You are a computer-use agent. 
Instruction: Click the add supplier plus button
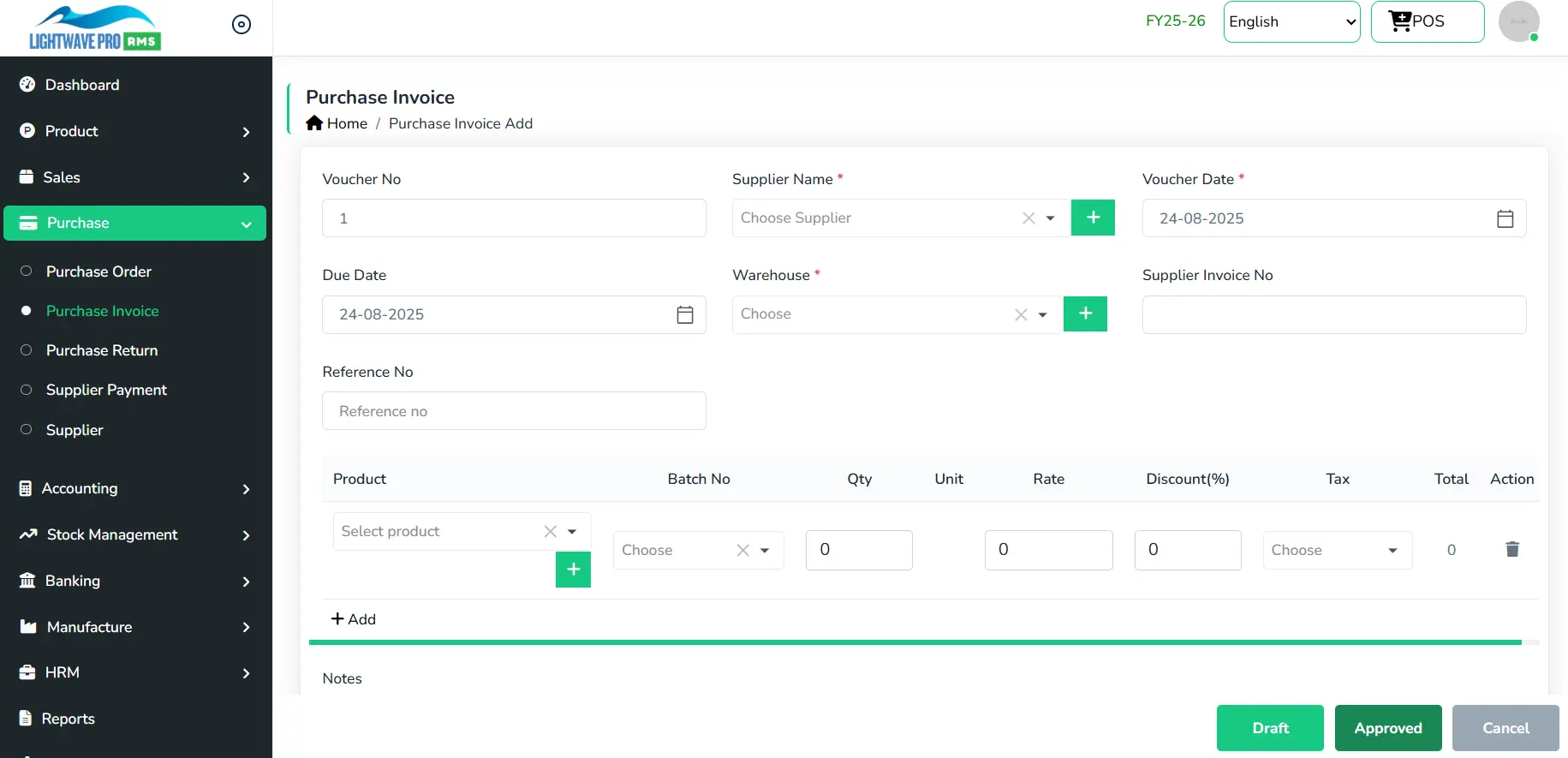tap(1093, 218)
